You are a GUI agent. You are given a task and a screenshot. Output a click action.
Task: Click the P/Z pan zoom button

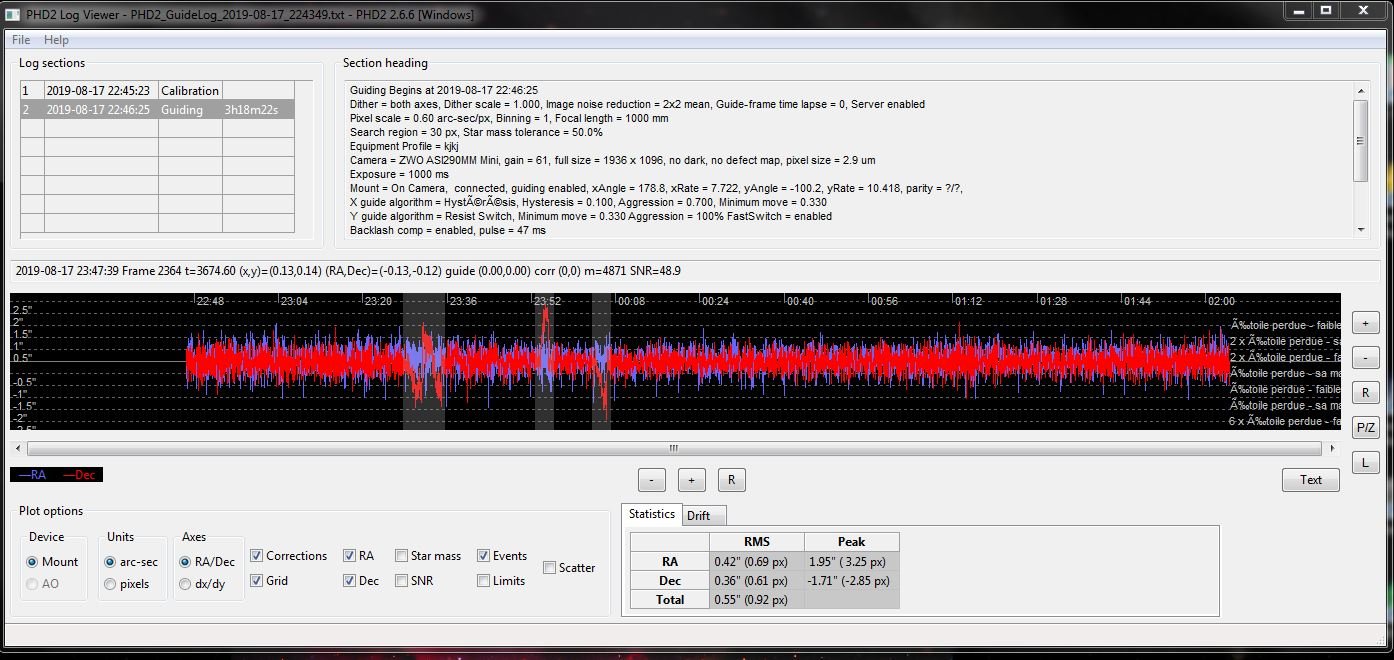[1365, 428]
